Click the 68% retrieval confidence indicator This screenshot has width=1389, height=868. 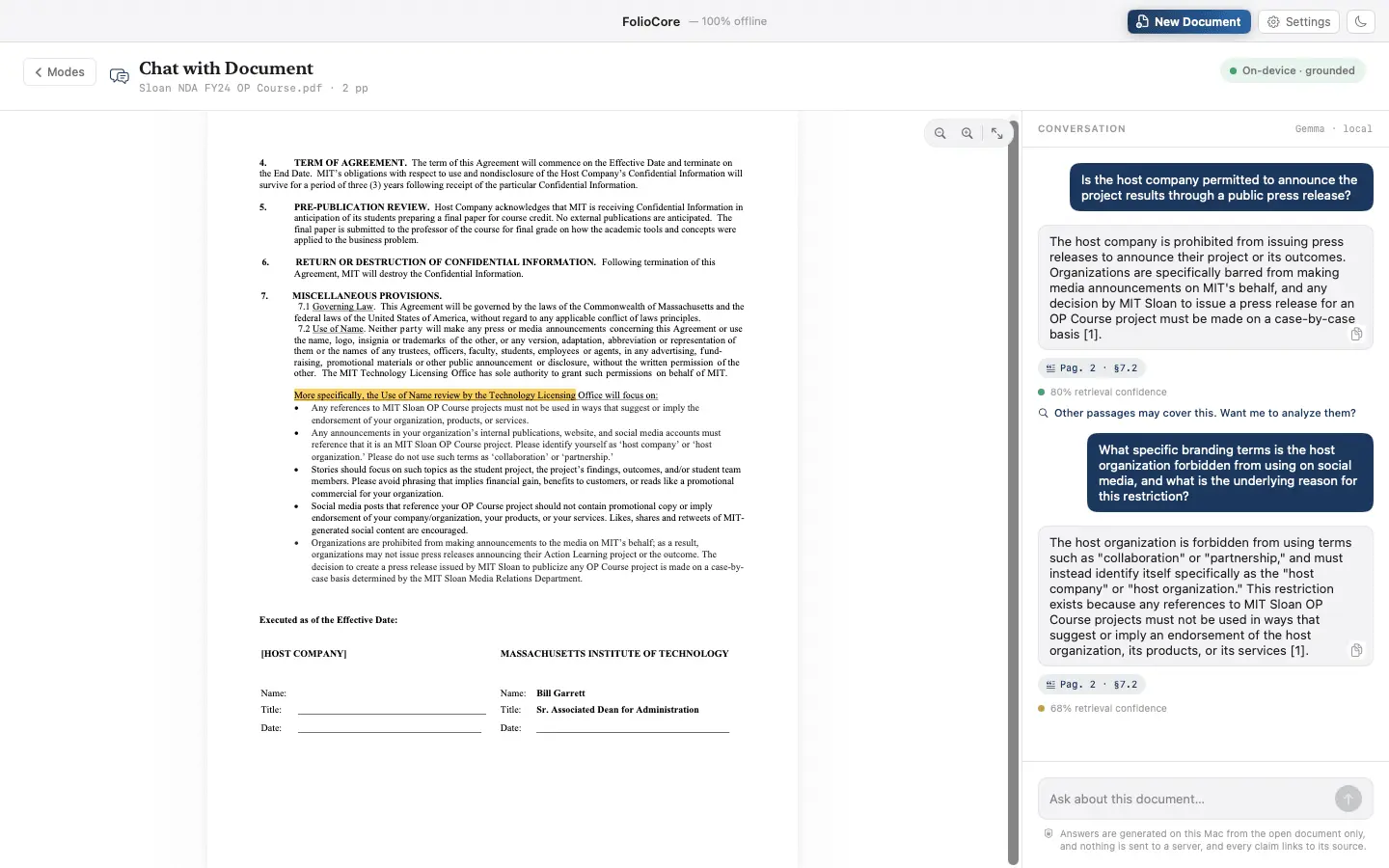click(1103, 709)
